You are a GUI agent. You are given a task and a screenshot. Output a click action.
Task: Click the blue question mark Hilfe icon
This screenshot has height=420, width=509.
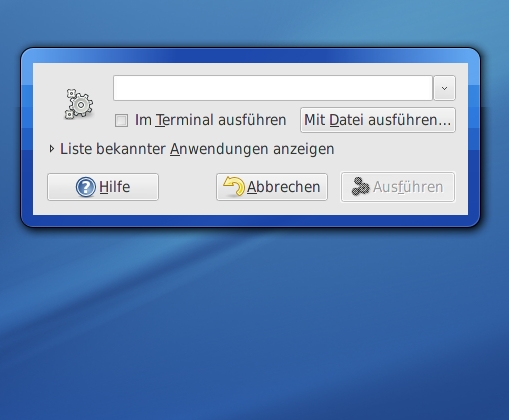(x=86, y=187)
